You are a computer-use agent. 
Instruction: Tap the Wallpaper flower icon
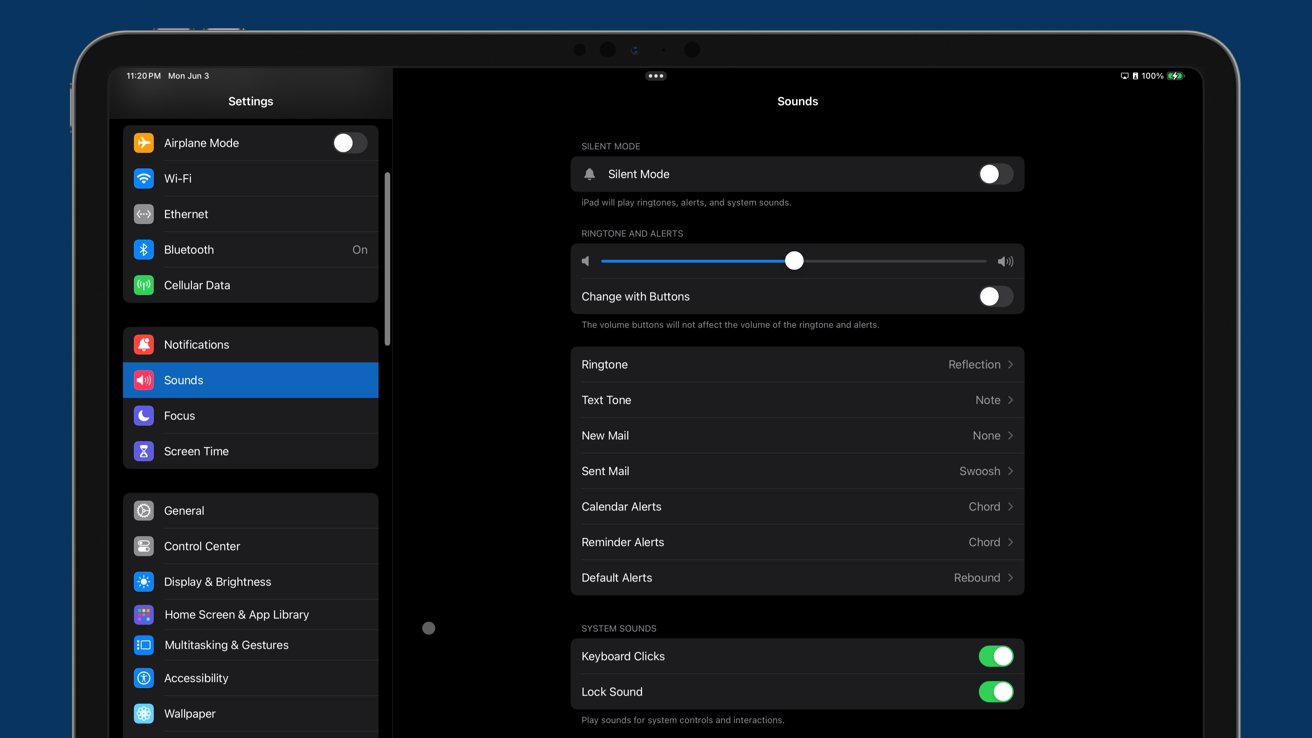tap(144, 714)
